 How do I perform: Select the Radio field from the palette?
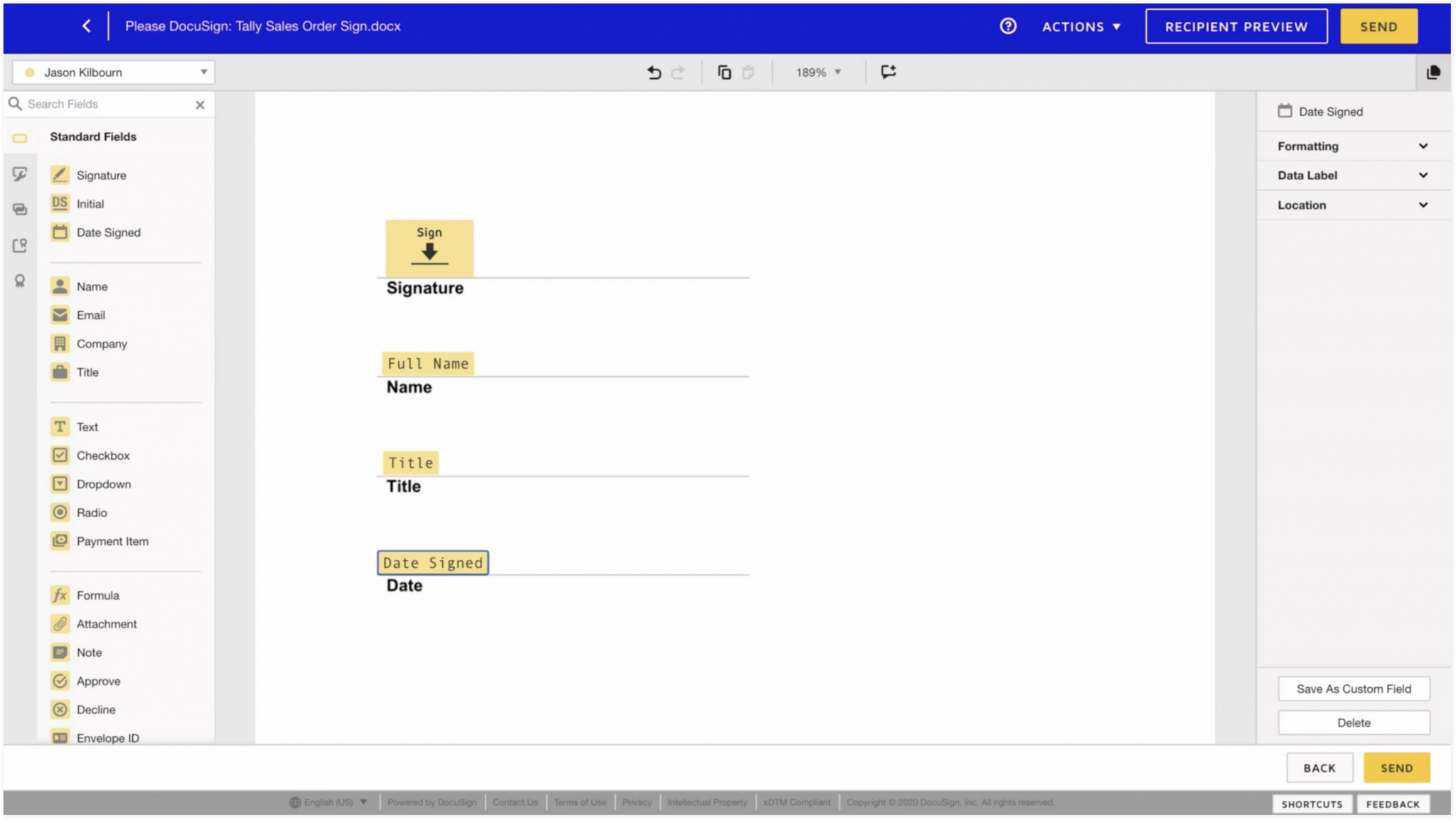pos(92,512)
